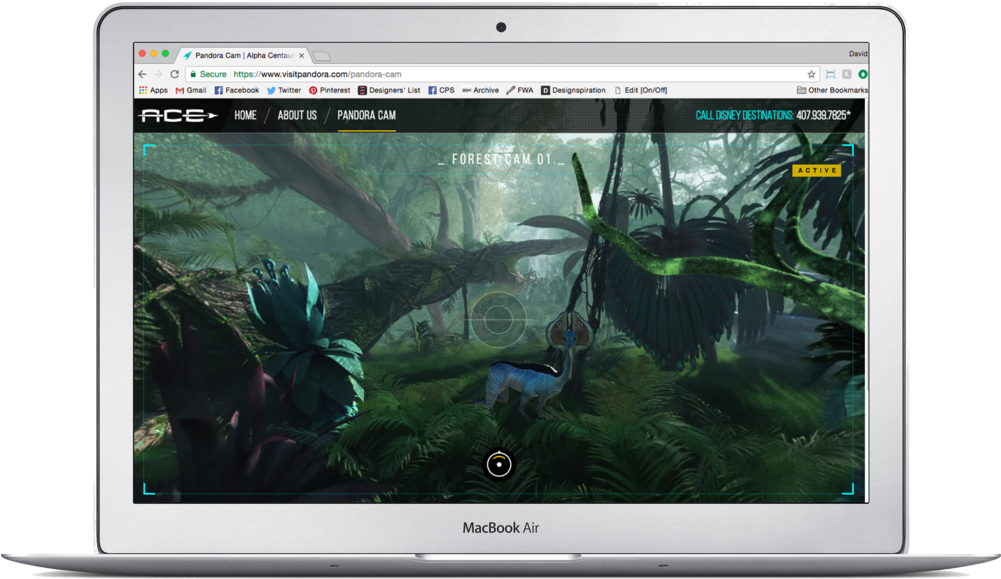Open the Gmail bookmark
This screenshot has width=1001, height=579.
(191, 90)
